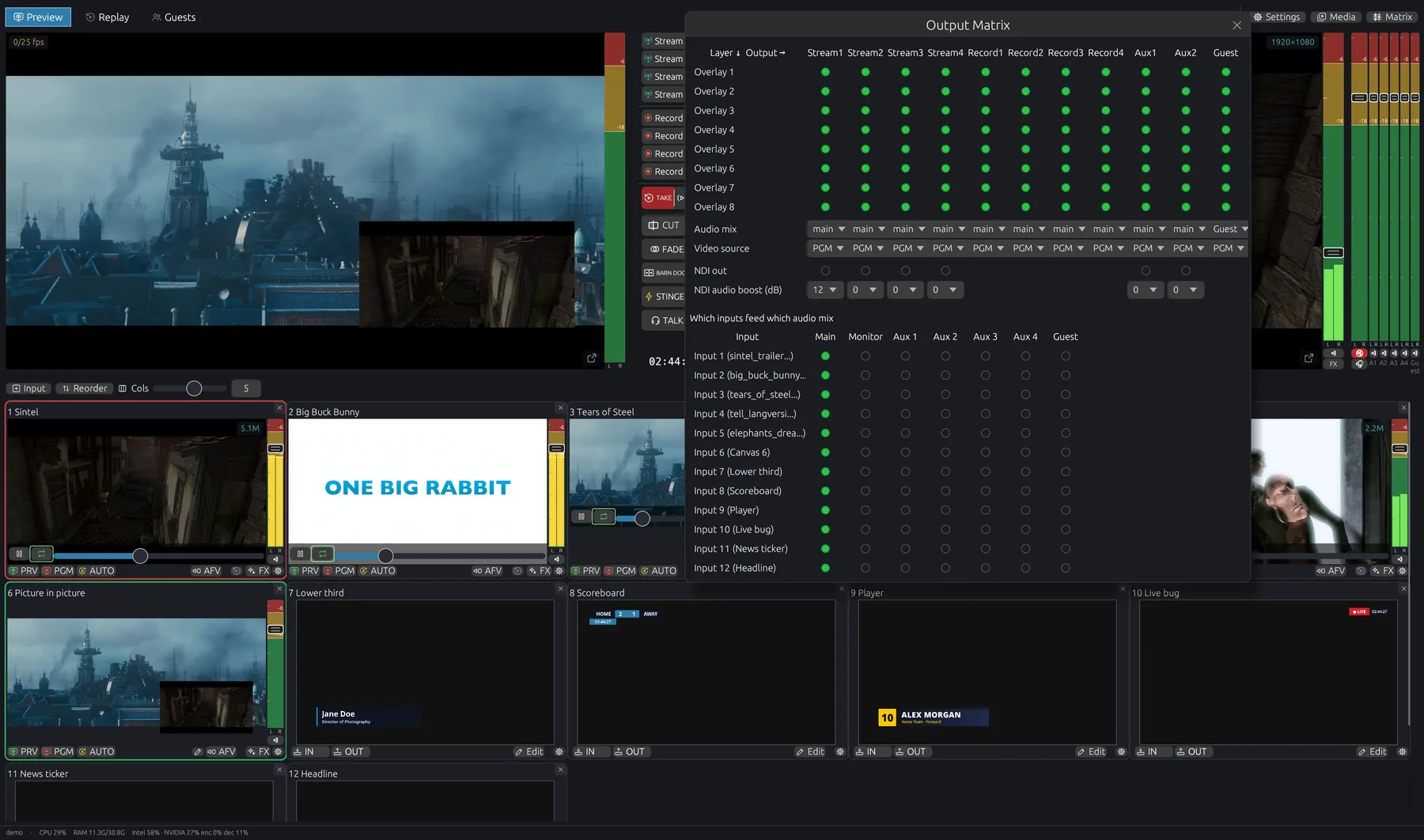1424x840 pixels.
Task: Select the FADE transition
Action: [664, 249]
